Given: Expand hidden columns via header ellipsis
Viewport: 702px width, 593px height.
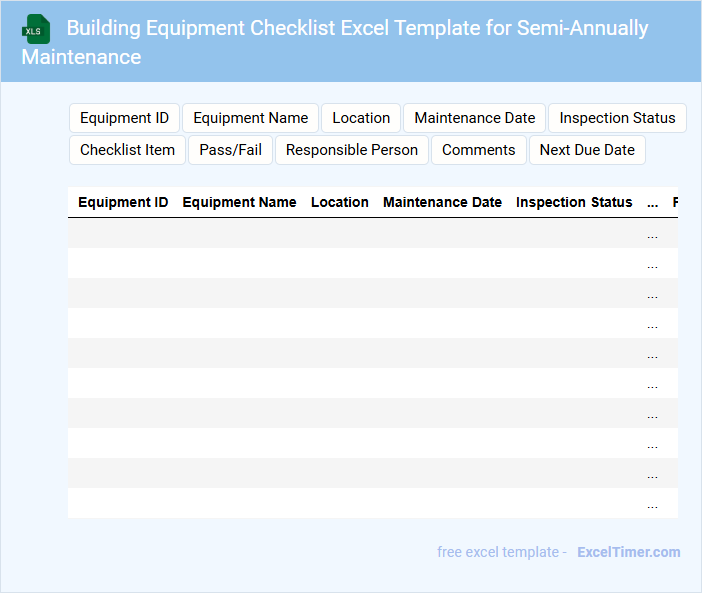Looking at the screenshot, I should pos(652,203).
